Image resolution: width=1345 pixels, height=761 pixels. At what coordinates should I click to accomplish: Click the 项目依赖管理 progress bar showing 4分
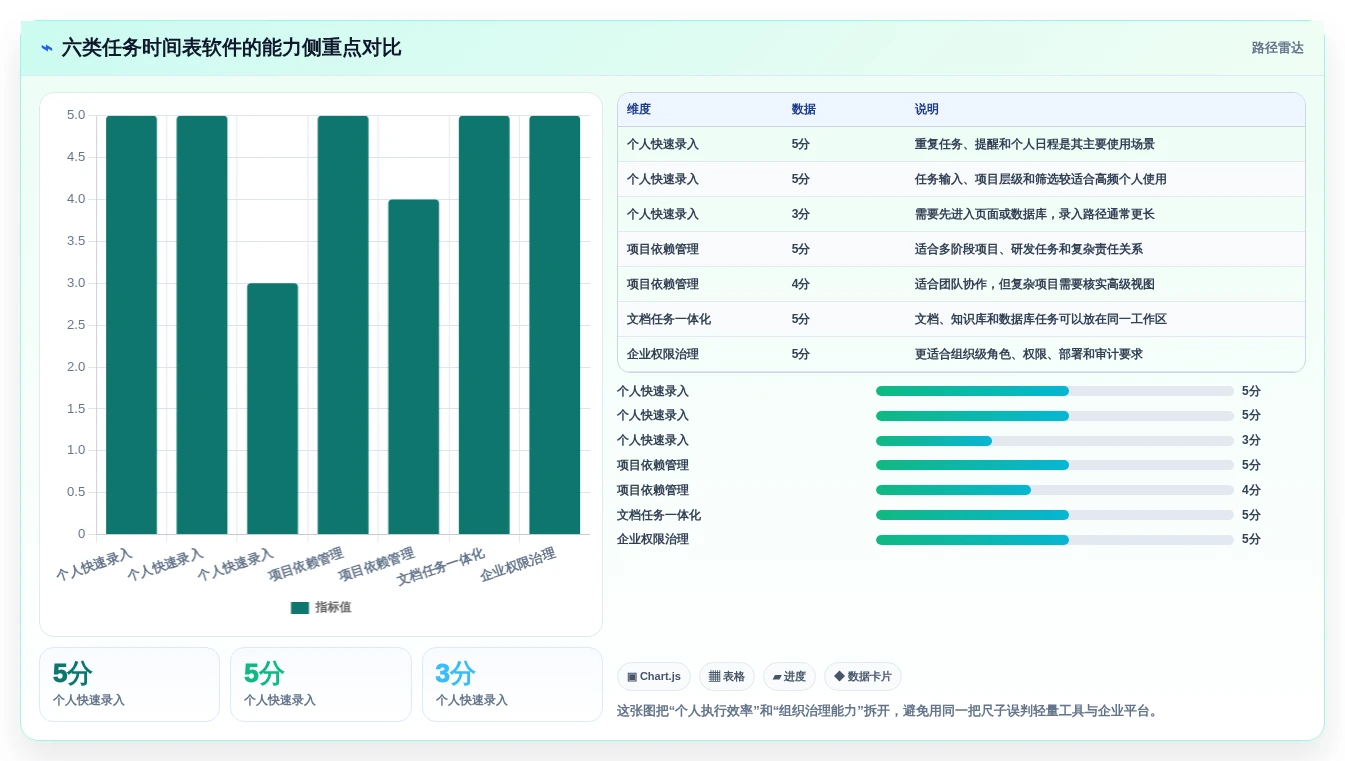[1055, 490]
